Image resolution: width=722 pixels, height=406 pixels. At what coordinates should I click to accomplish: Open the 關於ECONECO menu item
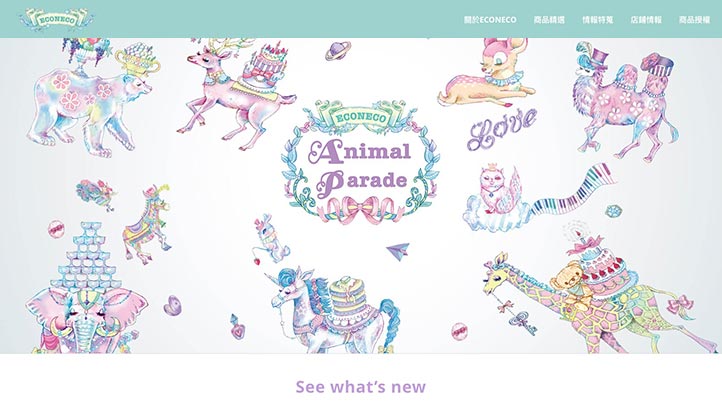tap(490, 20)
